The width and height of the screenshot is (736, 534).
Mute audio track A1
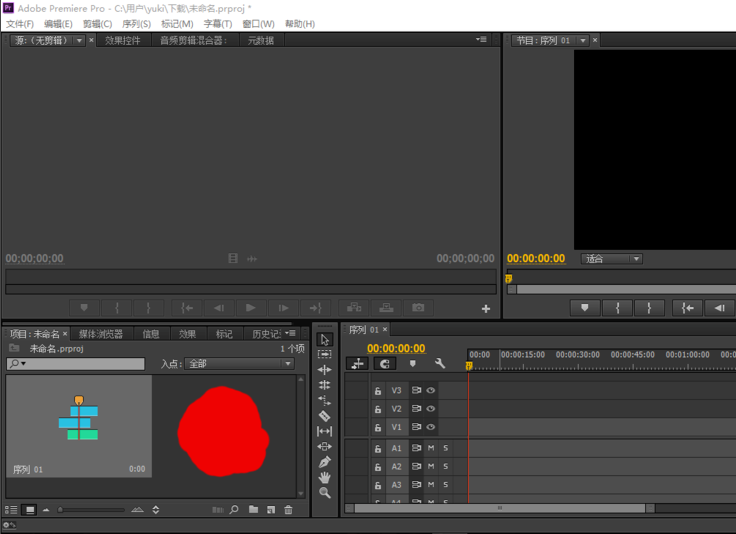431,448
